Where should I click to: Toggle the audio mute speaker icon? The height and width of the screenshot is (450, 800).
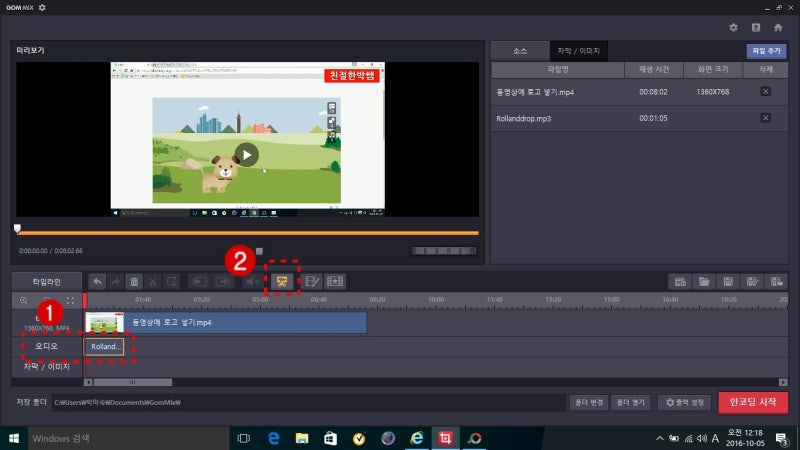(252, 282)
